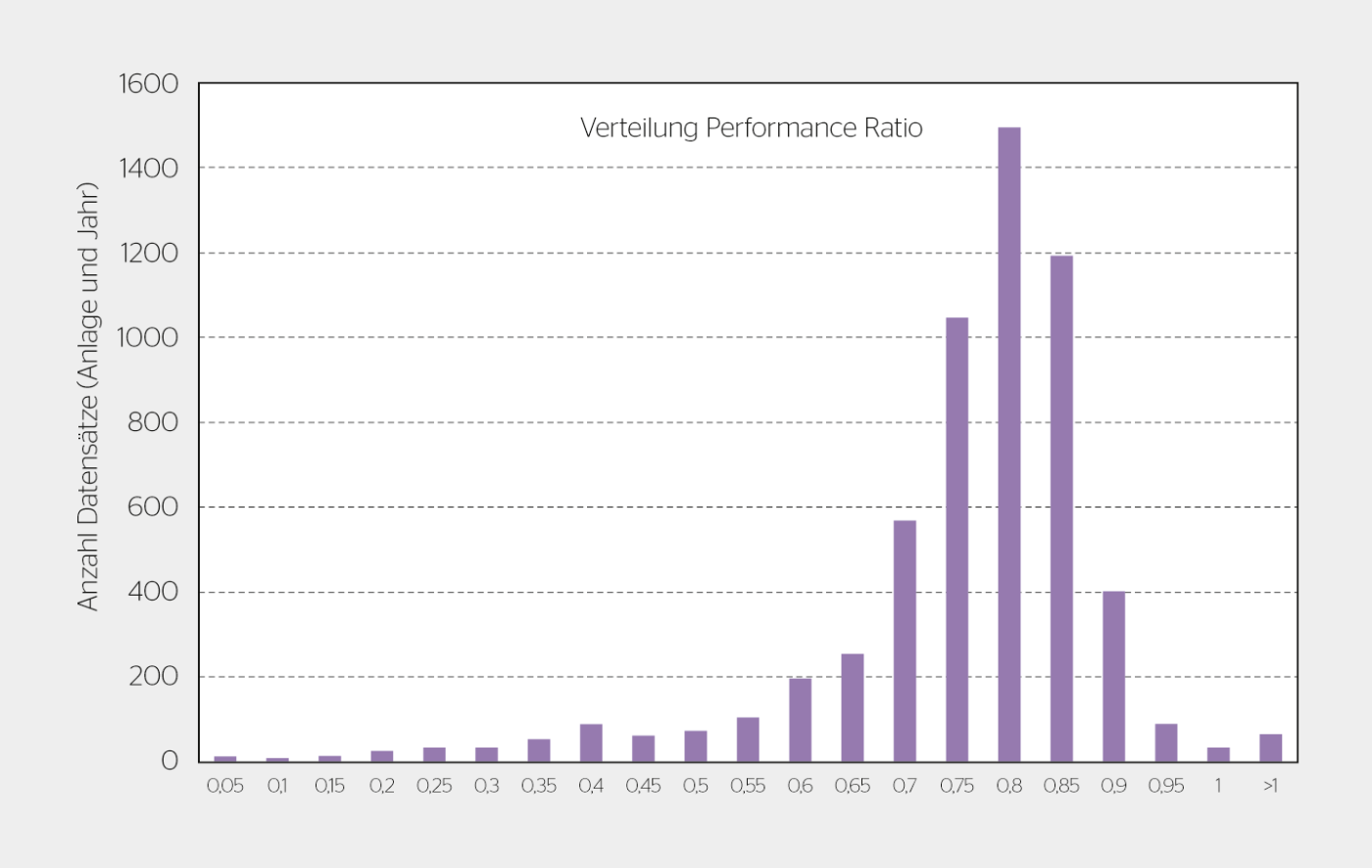Click the x-axis label 0,75
Viewport: 1372px width, 868px height.
coord(957,786)
